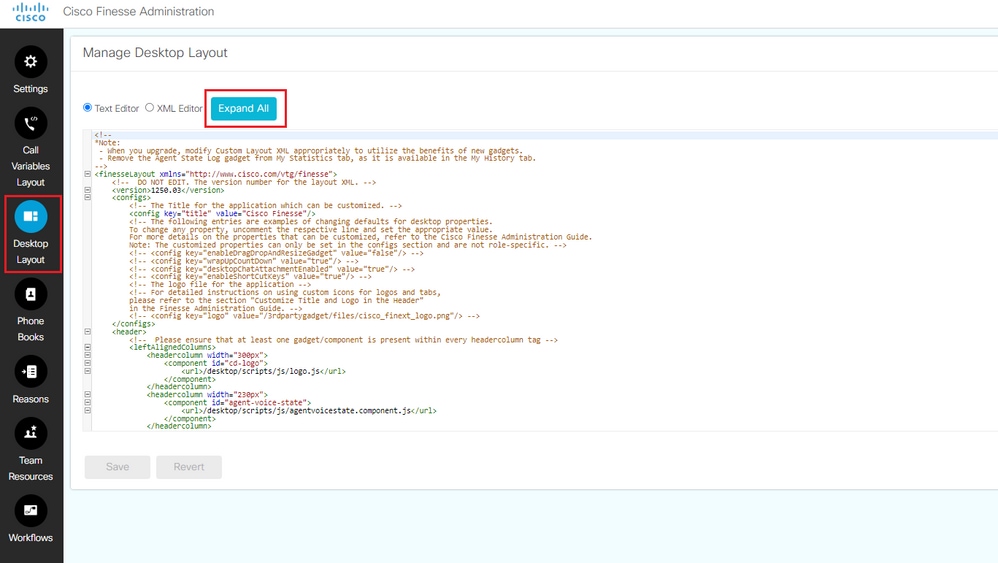Click the cisco_finext_logo.png config line
Image resolution: width=998 pixels, height=563 pixels.
(x=304, y=316)
